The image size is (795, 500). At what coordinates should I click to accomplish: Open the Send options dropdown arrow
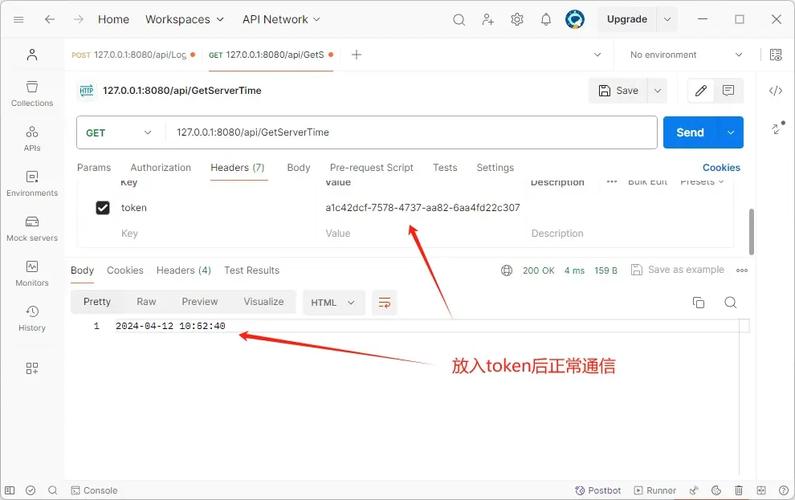point(730,132)
